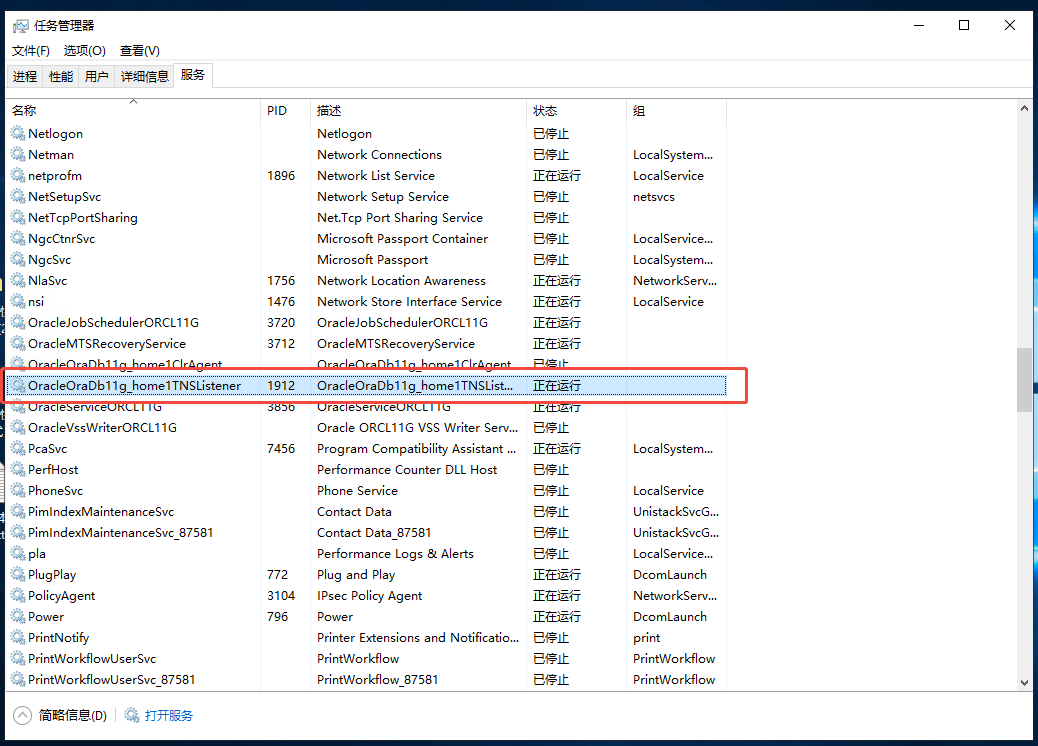The width and height of the screenshot is (1038, 746).
Task: Switch to the 进程 tab
Action: pyautogui.click(x=25, y=76)
